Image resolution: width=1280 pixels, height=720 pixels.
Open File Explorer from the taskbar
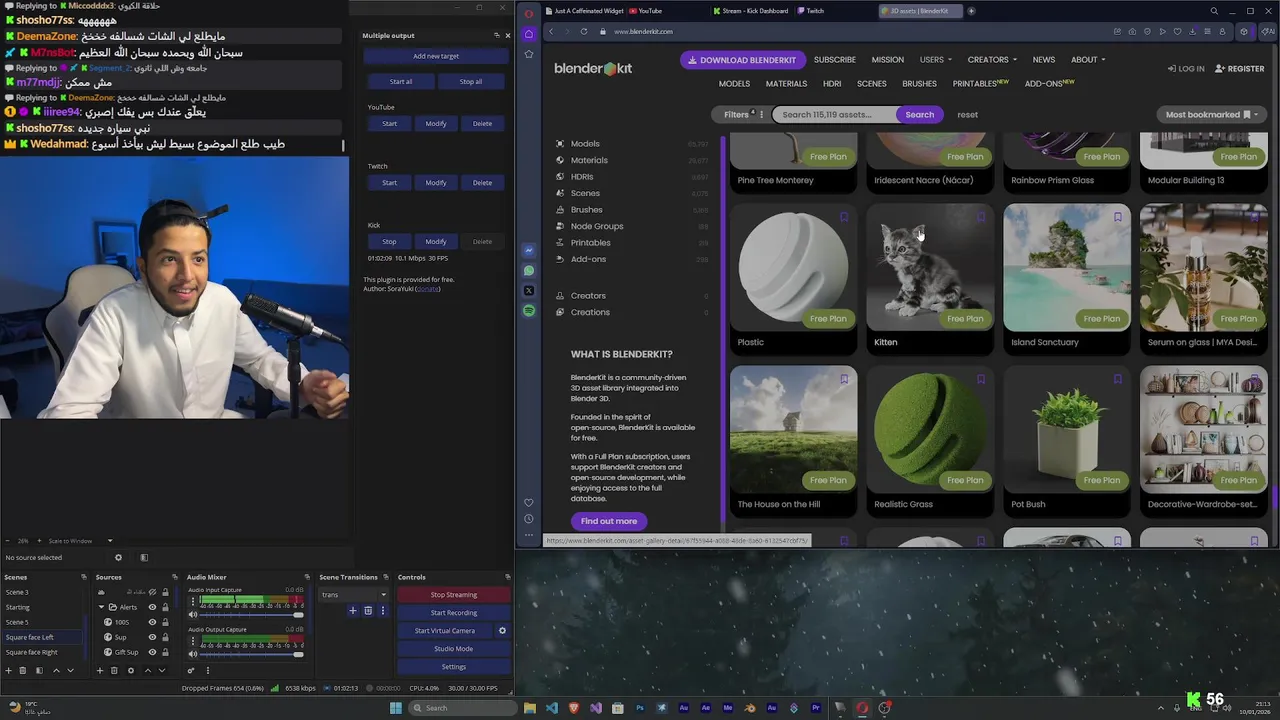529,708
